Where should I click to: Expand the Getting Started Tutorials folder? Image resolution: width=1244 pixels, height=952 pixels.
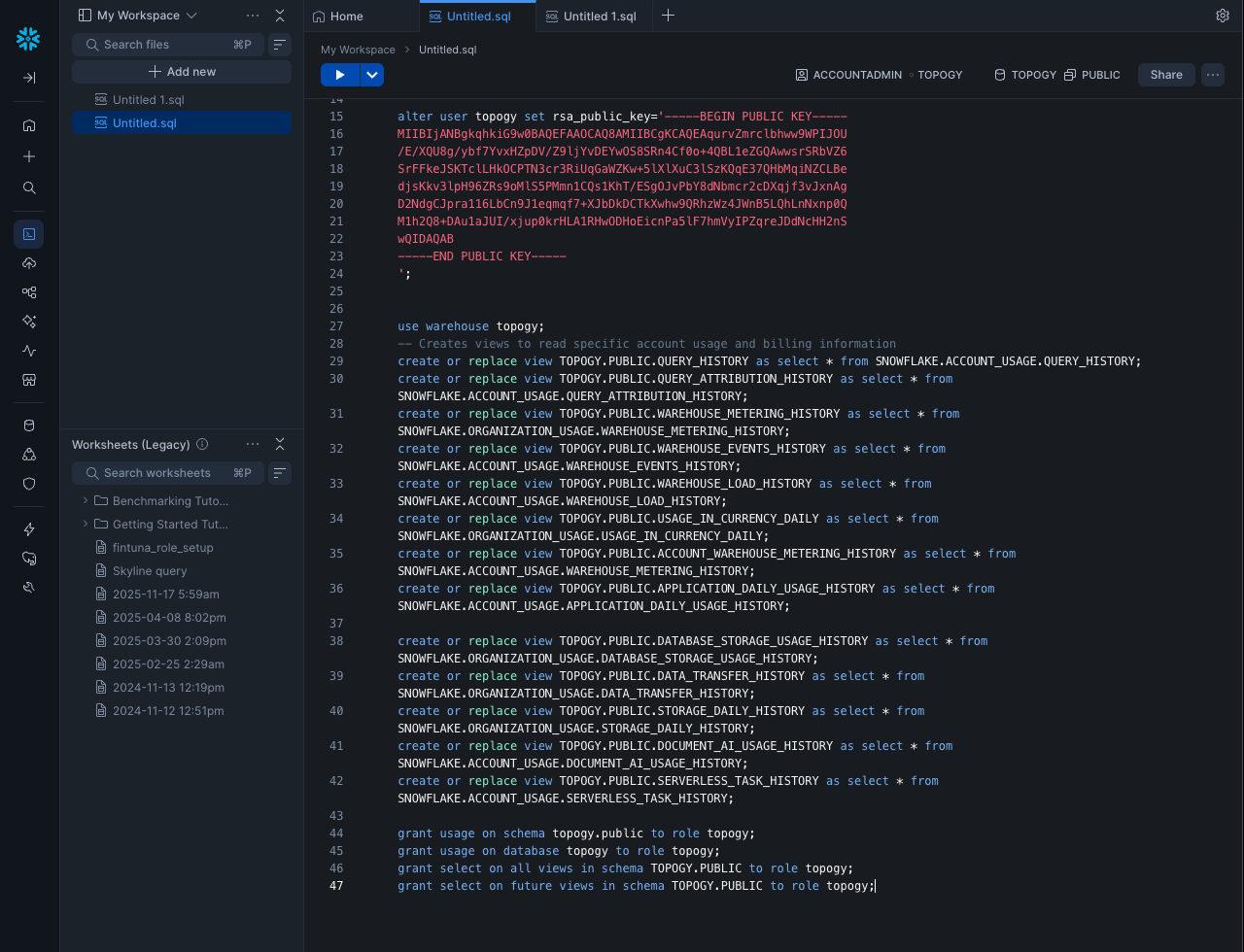(86, 525)
